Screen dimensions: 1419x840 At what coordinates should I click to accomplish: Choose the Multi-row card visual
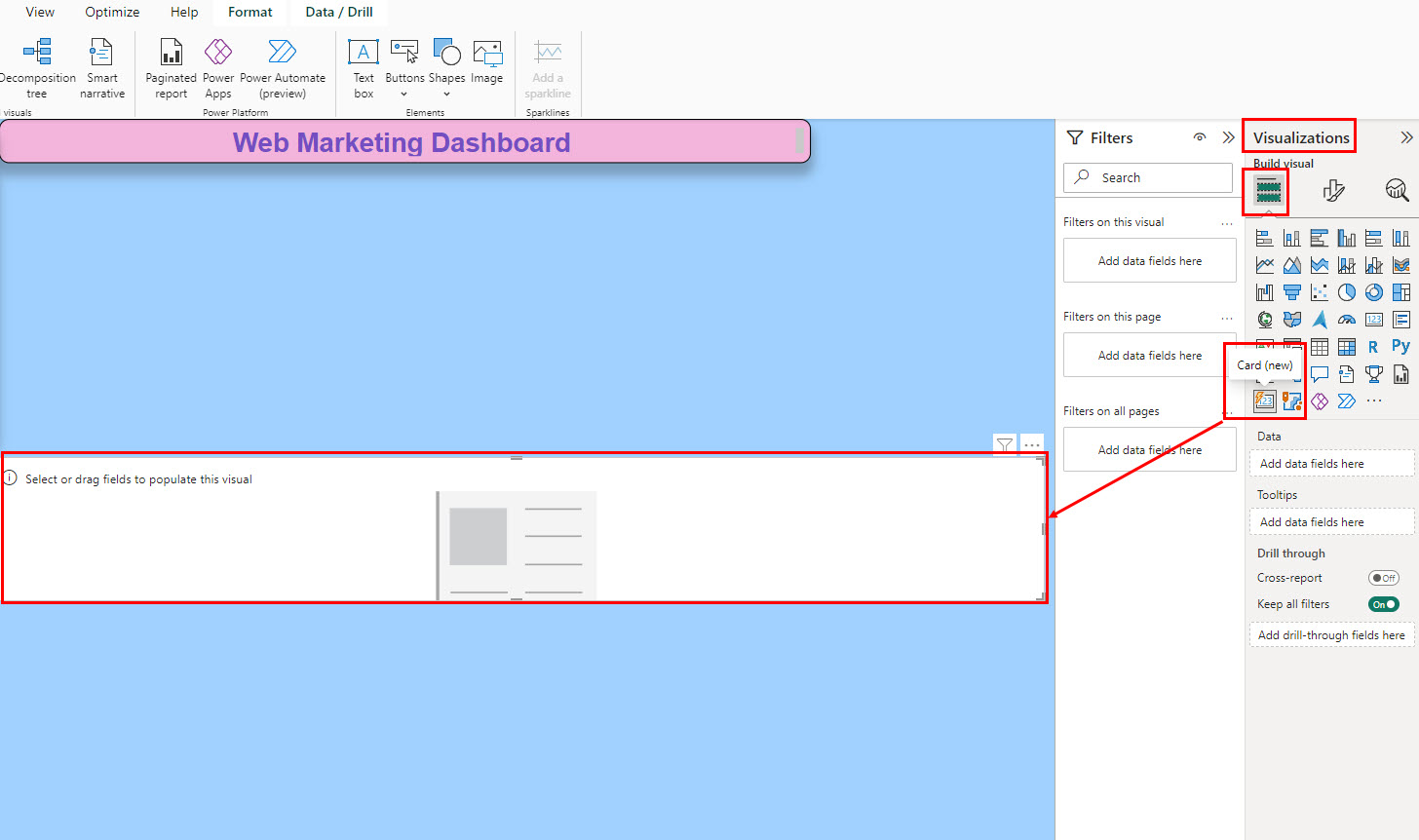click(x=1401, y=320)
